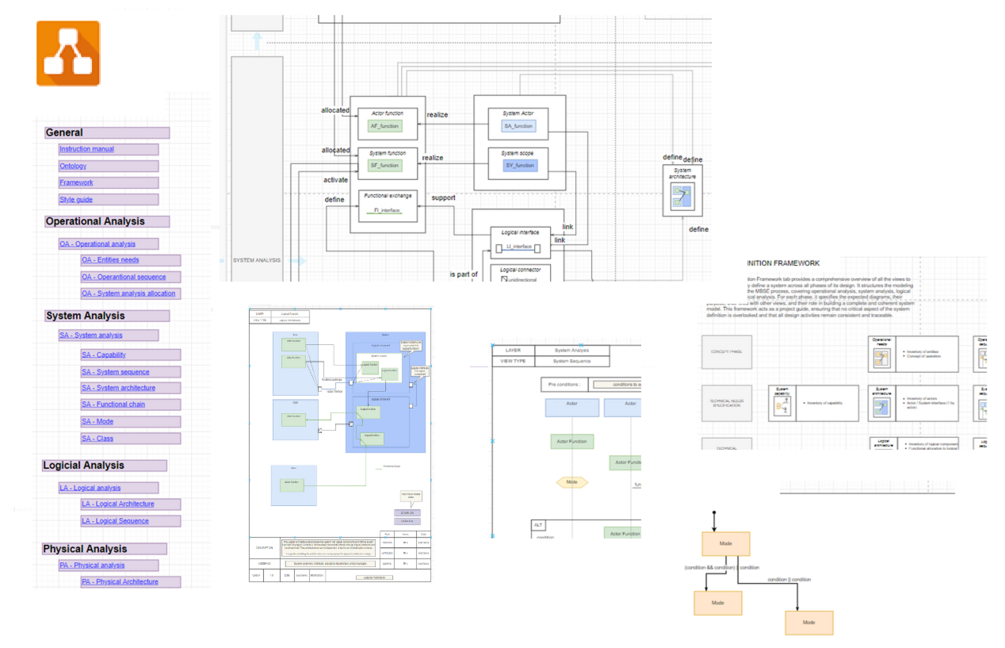1005x648 pixels.
Task: Select the Logicial Analysis heading
Action: (104, 465)
